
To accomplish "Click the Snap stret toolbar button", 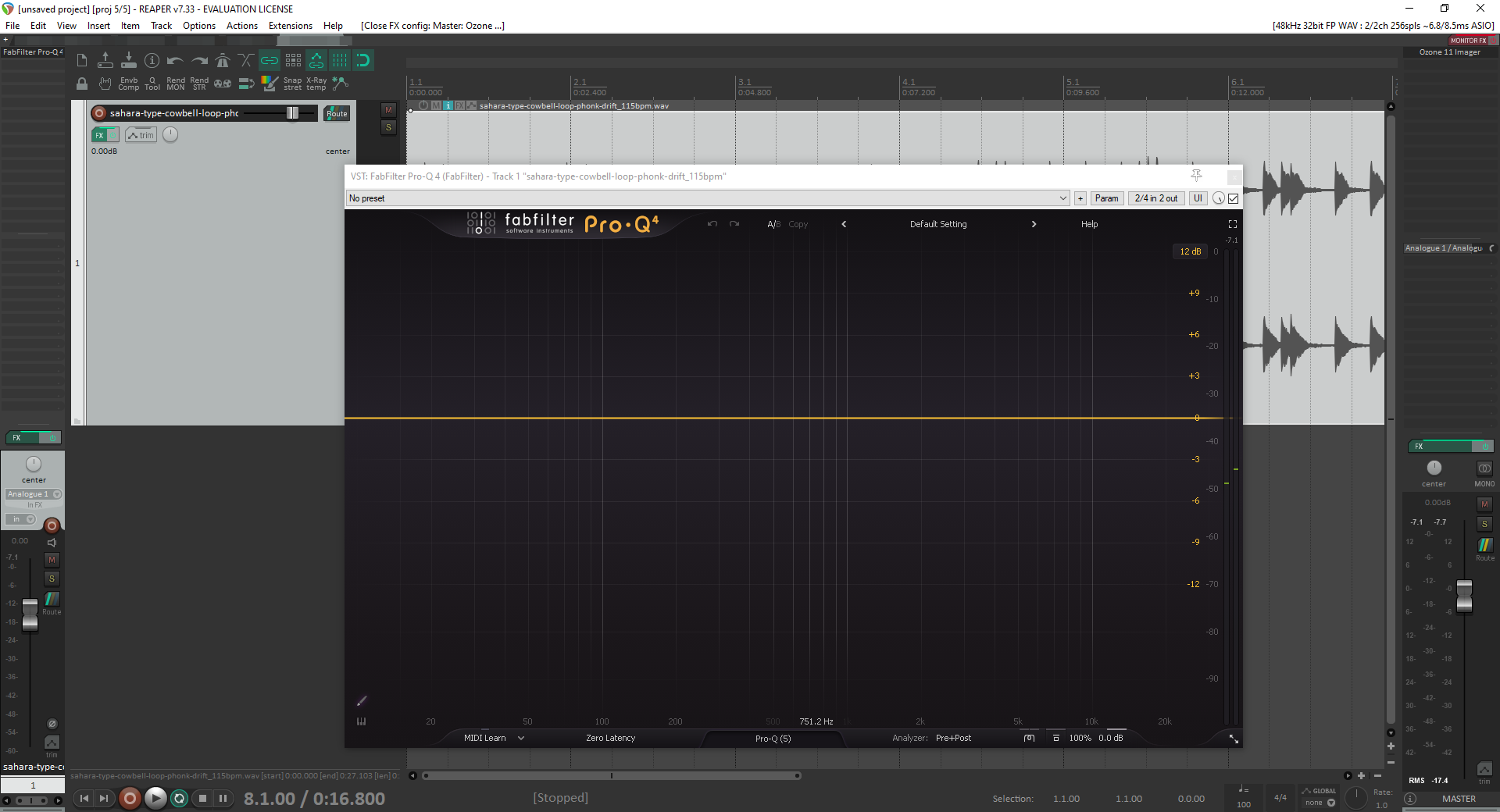I will point(293,84).
